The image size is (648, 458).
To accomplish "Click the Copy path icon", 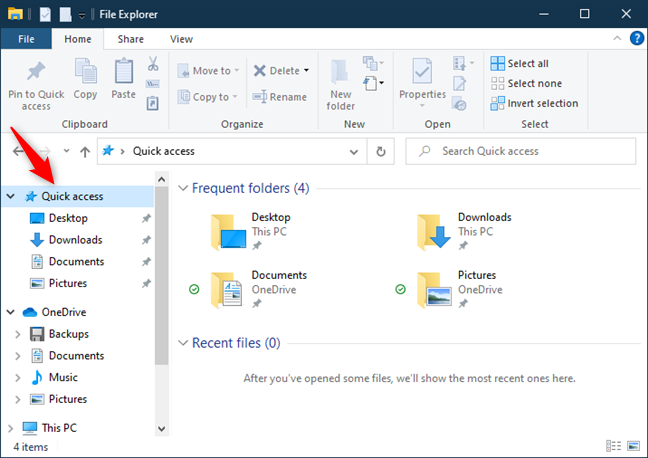I will [x=152, y=84].
